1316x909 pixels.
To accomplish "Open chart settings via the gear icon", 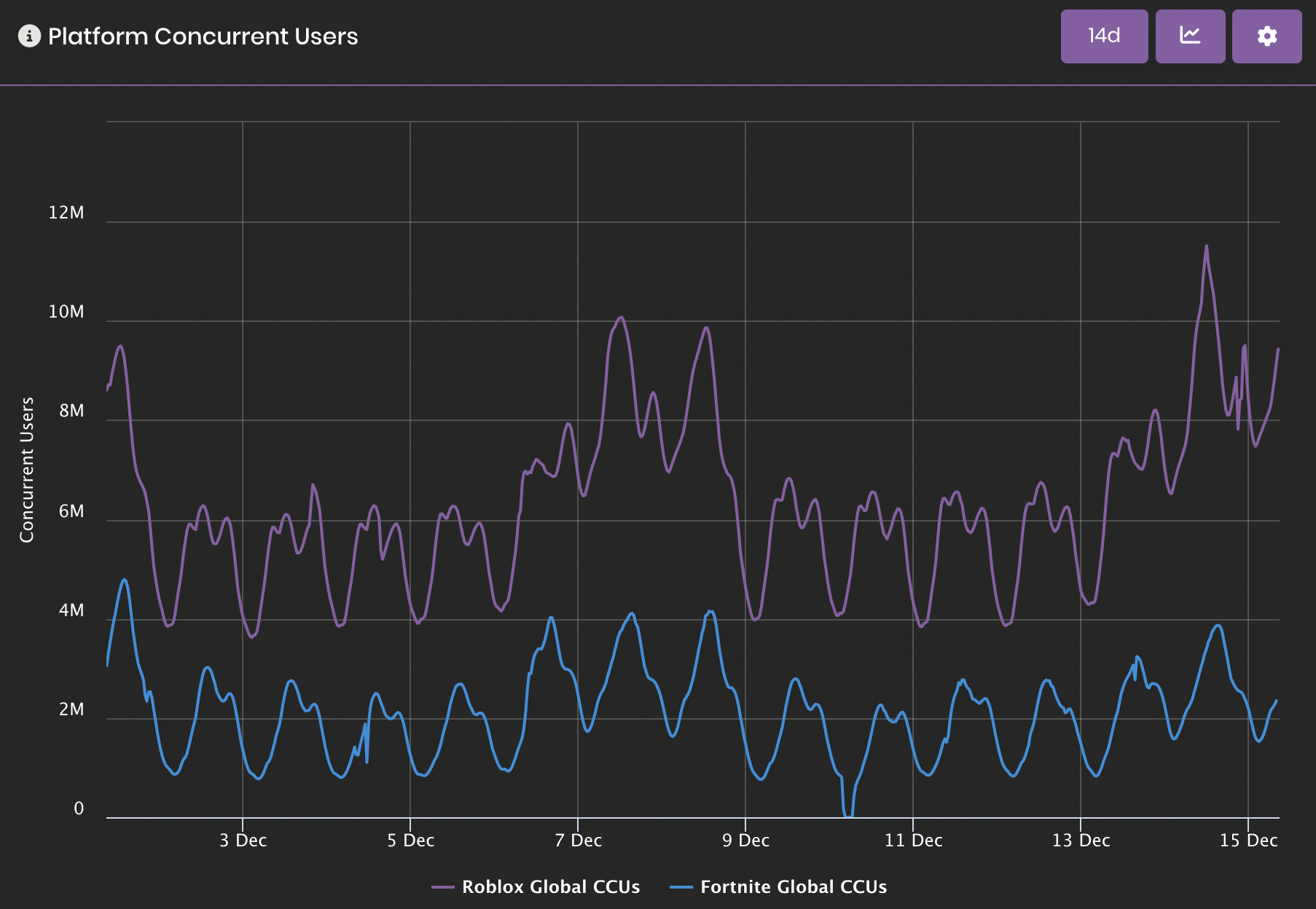I will pos(1266,36).
